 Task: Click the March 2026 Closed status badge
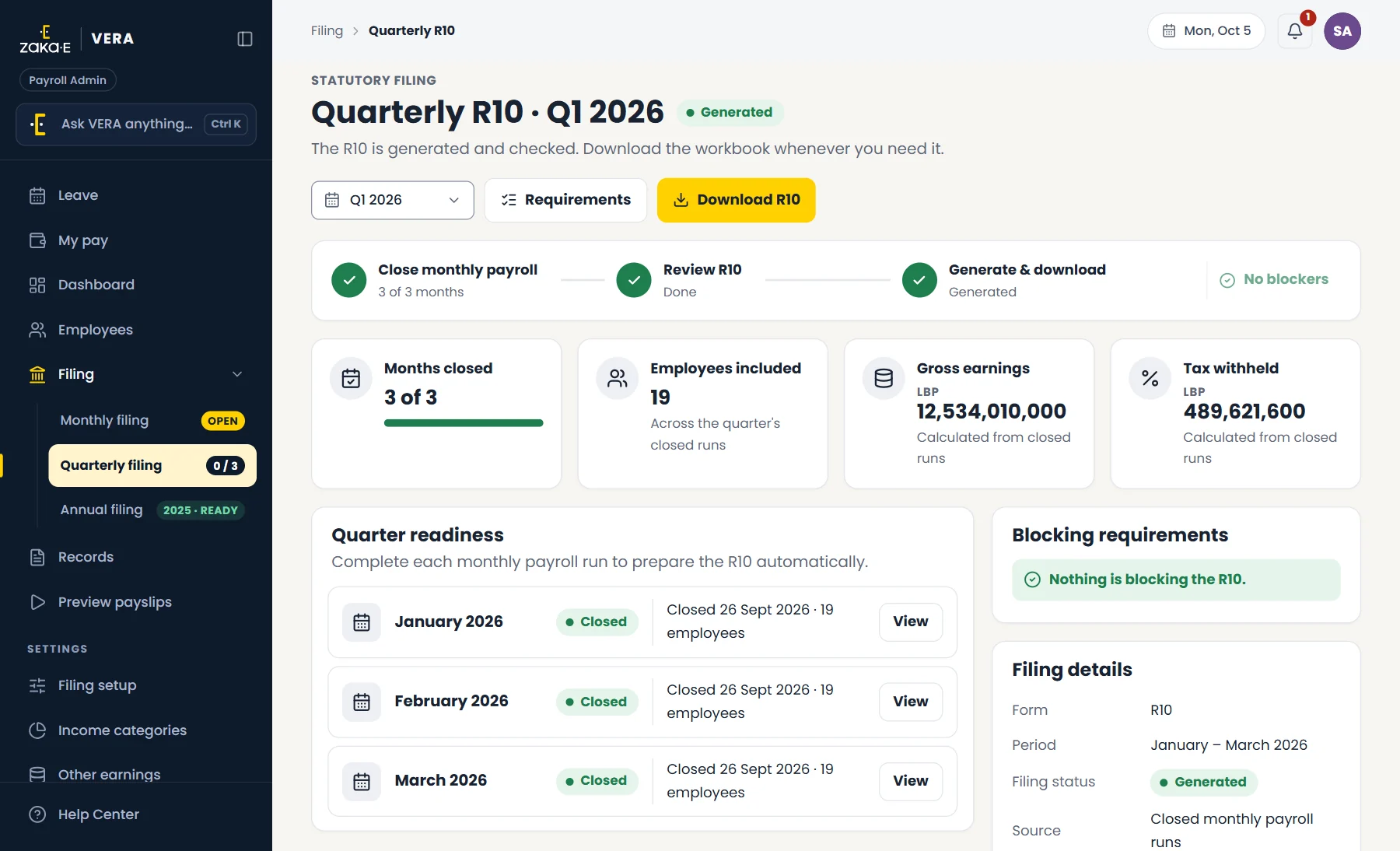(x=597, y=781)
